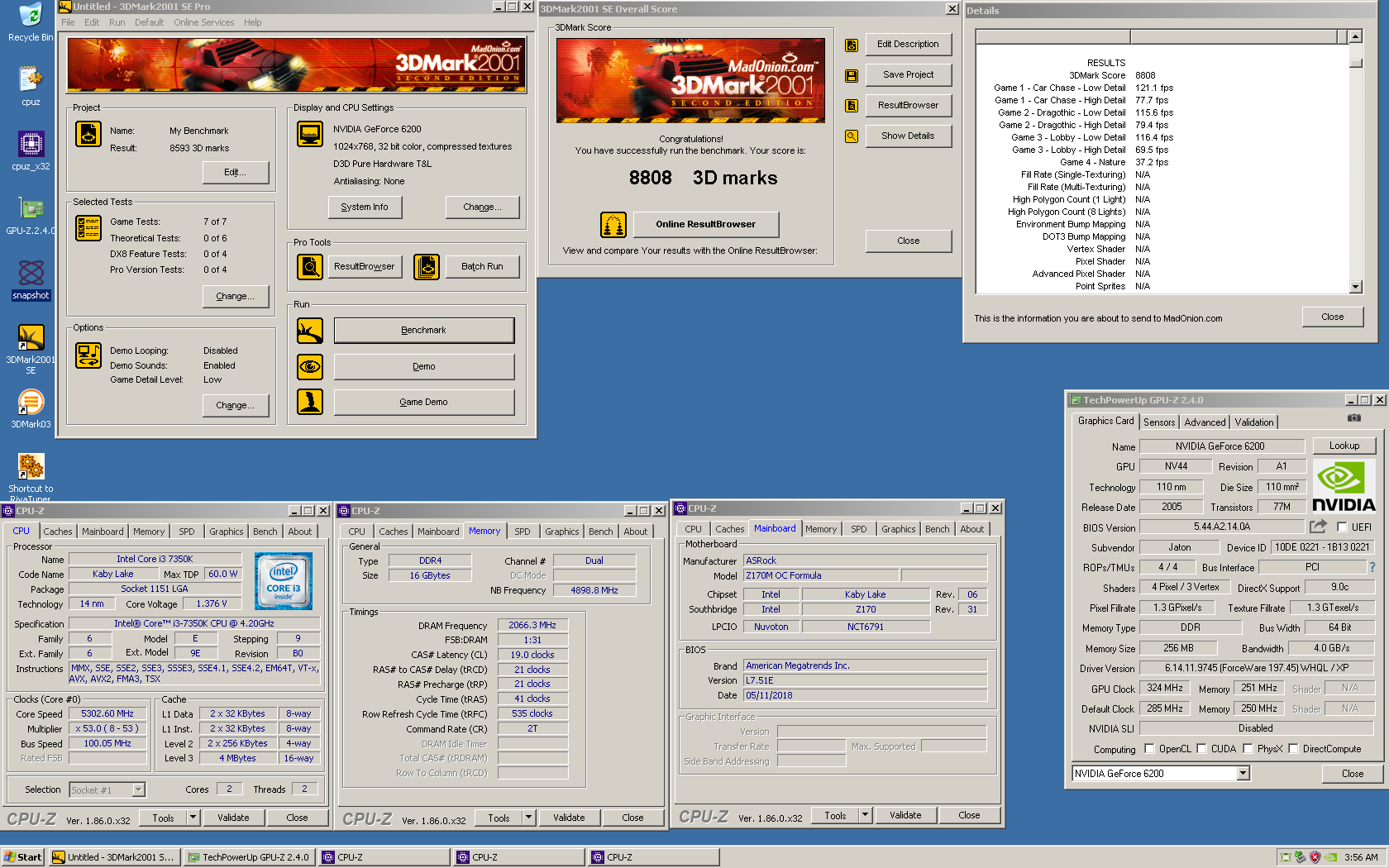
Task: Click the Intel Core i3 logo in CPU-Z
Action: 284,581
